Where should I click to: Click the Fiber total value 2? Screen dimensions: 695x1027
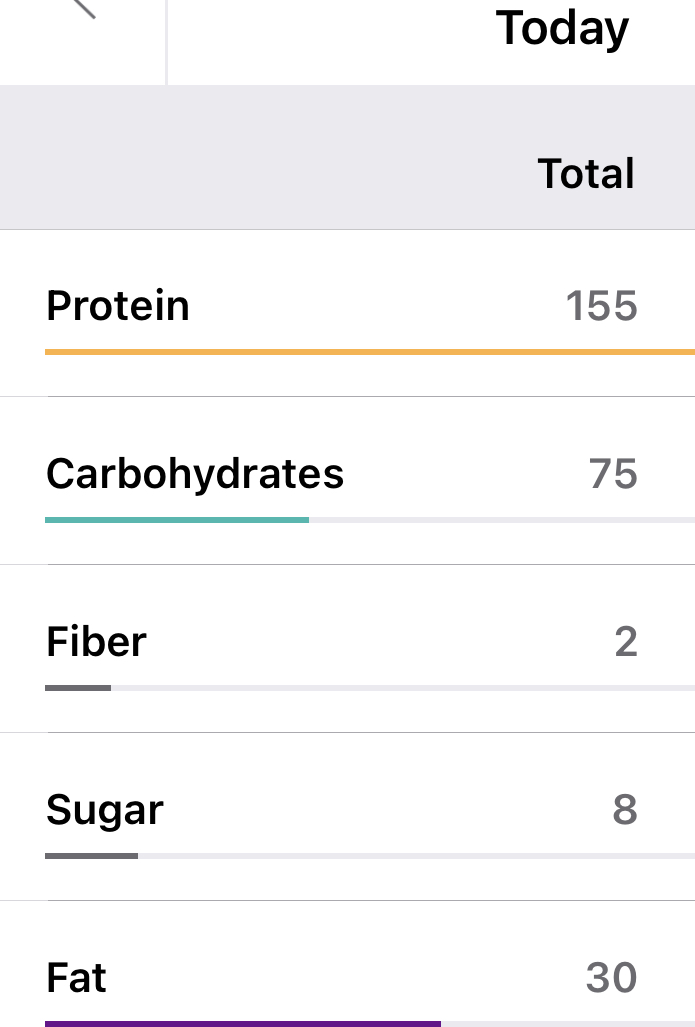coord(626,642)
